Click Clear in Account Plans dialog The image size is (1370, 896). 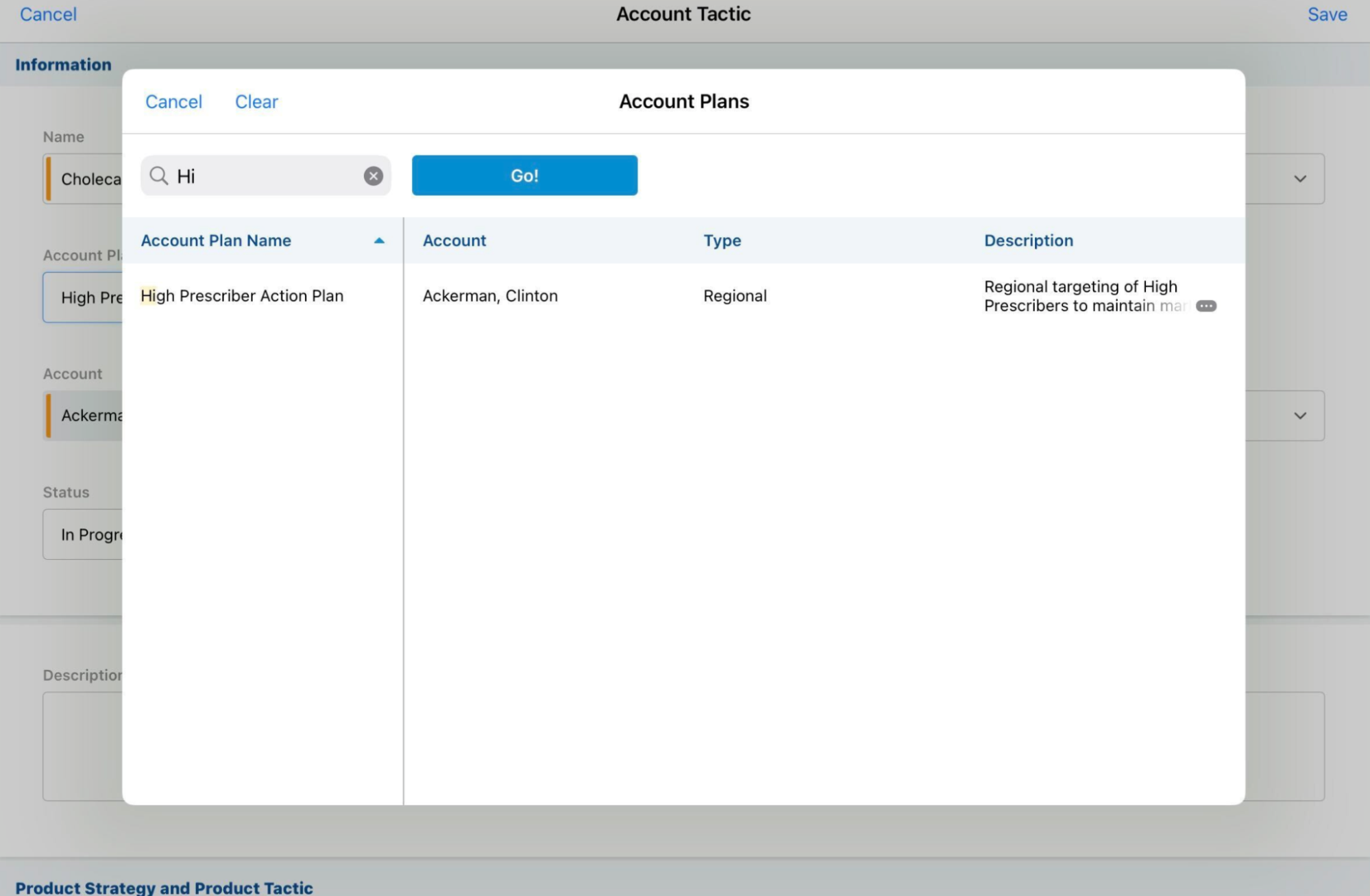(x=256, y=101)
